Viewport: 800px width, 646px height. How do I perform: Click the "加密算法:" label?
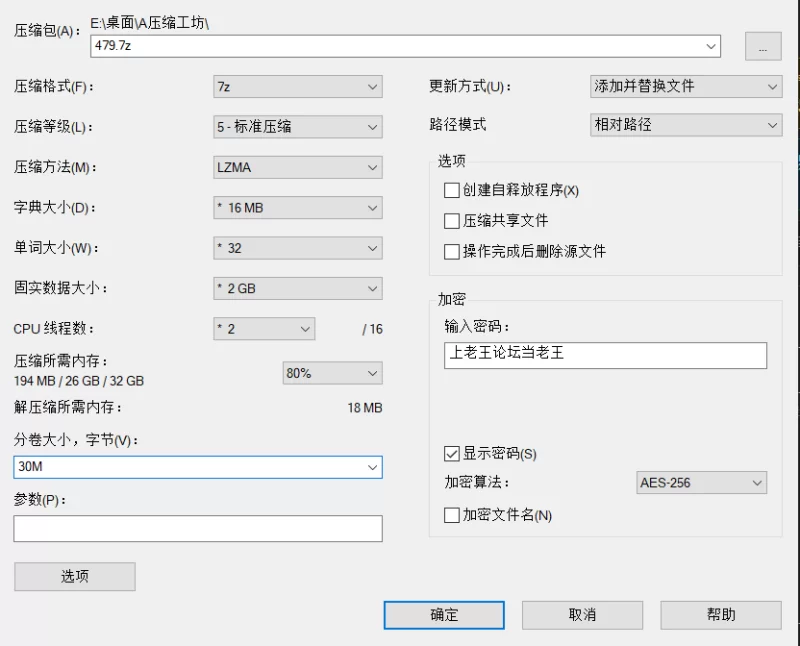477,482
